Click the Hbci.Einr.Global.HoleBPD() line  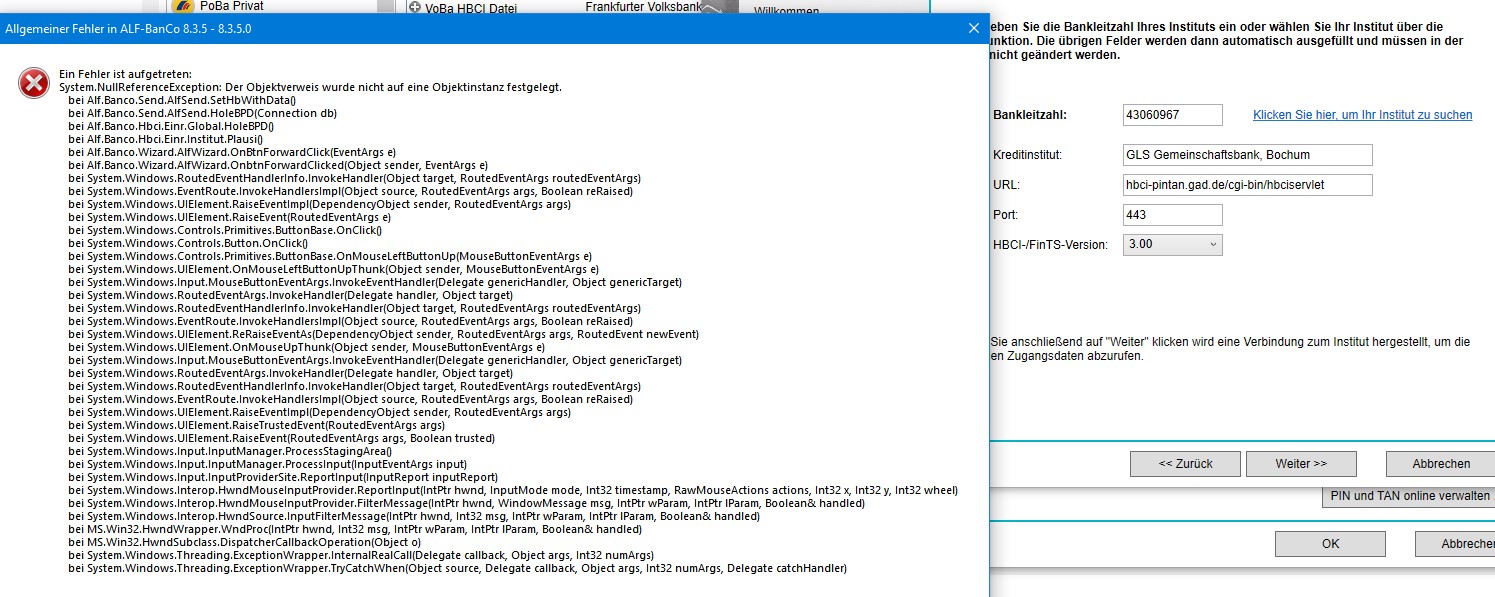click(171, 127)
